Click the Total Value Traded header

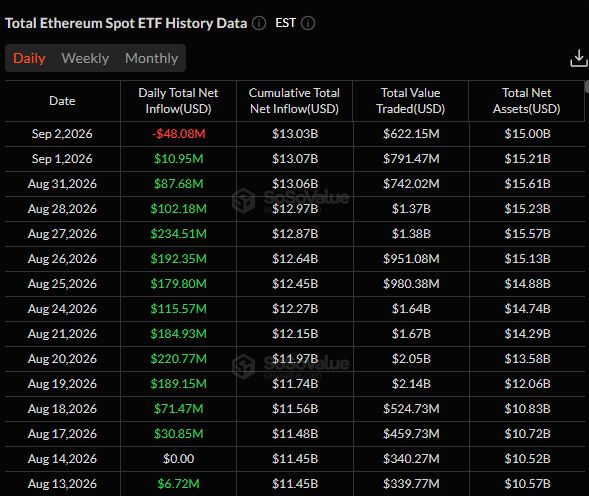(411, 101)
